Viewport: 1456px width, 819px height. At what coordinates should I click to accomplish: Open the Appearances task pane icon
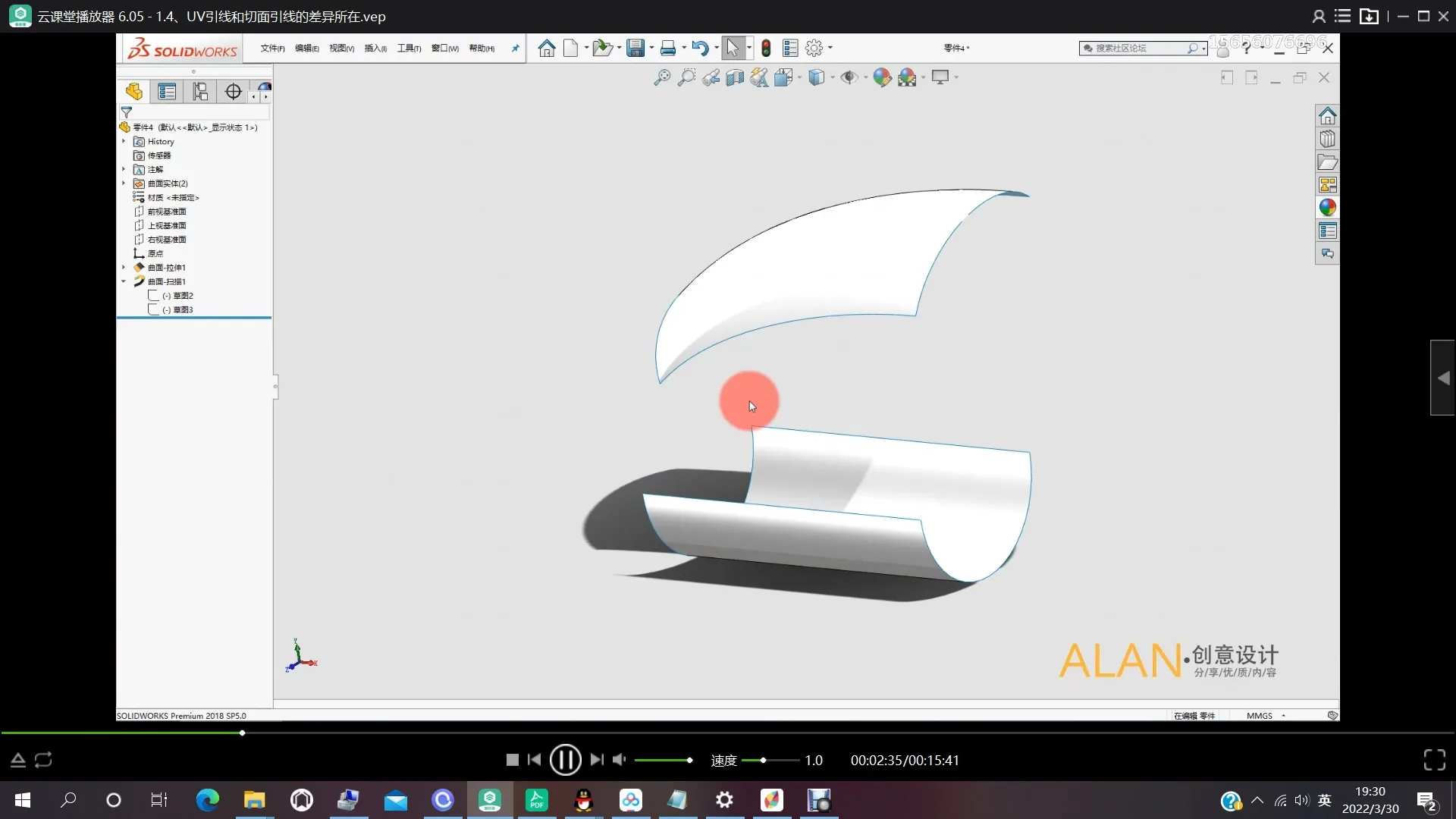coord(1327,208)
